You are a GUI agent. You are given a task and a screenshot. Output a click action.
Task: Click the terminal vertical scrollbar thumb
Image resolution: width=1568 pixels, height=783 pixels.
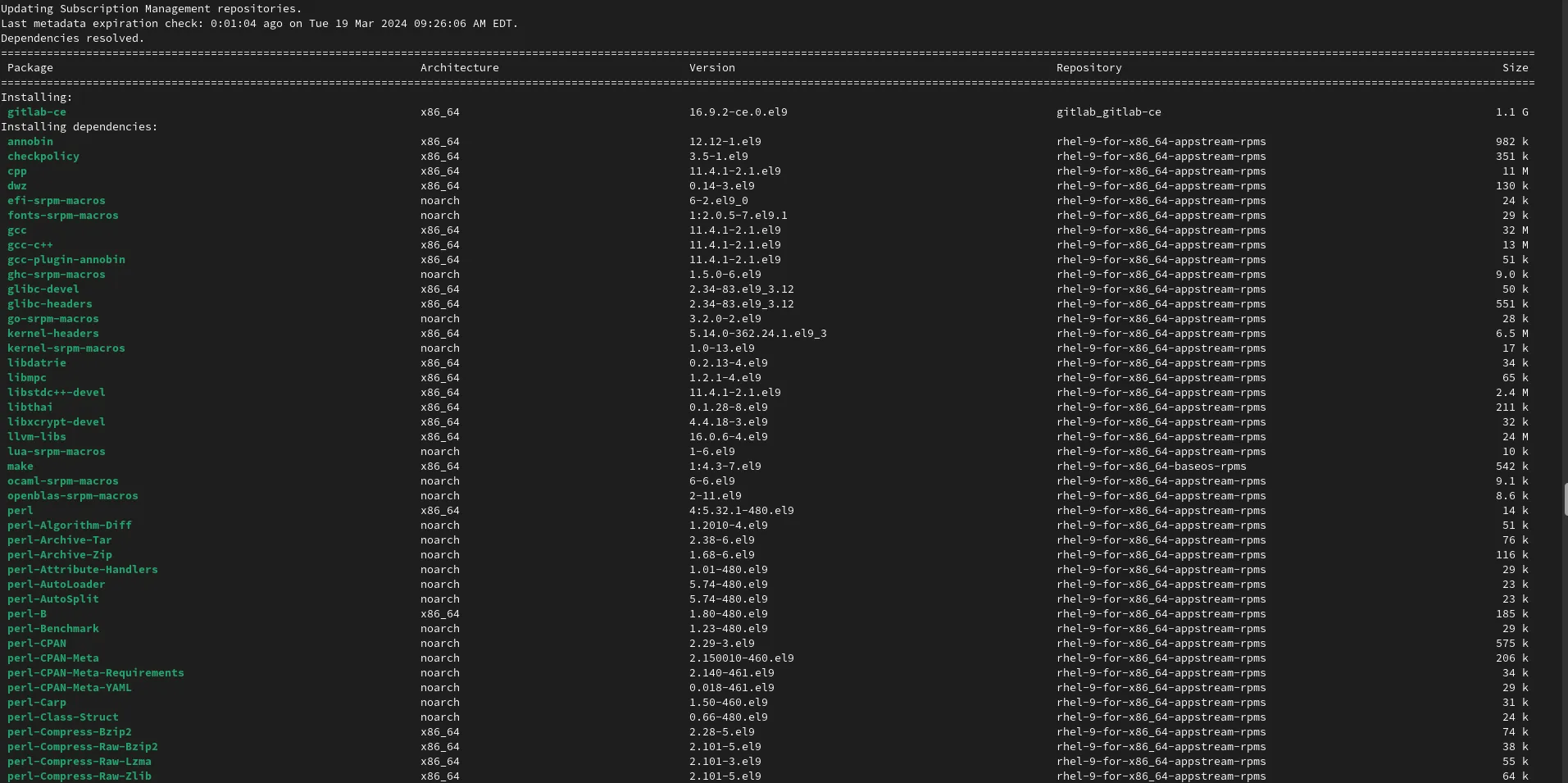[1566, 499]
